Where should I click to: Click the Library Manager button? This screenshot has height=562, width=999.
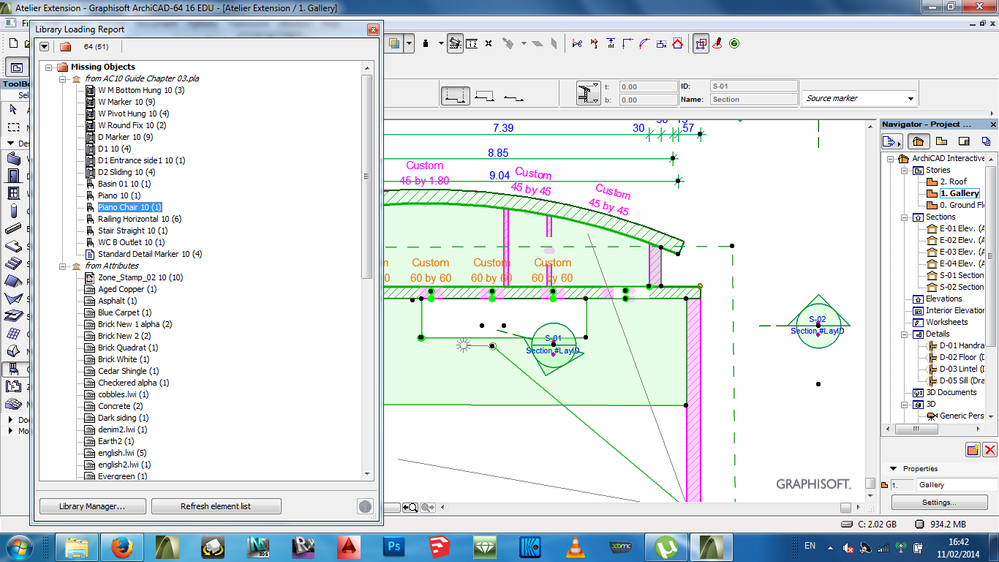[93, 506]
